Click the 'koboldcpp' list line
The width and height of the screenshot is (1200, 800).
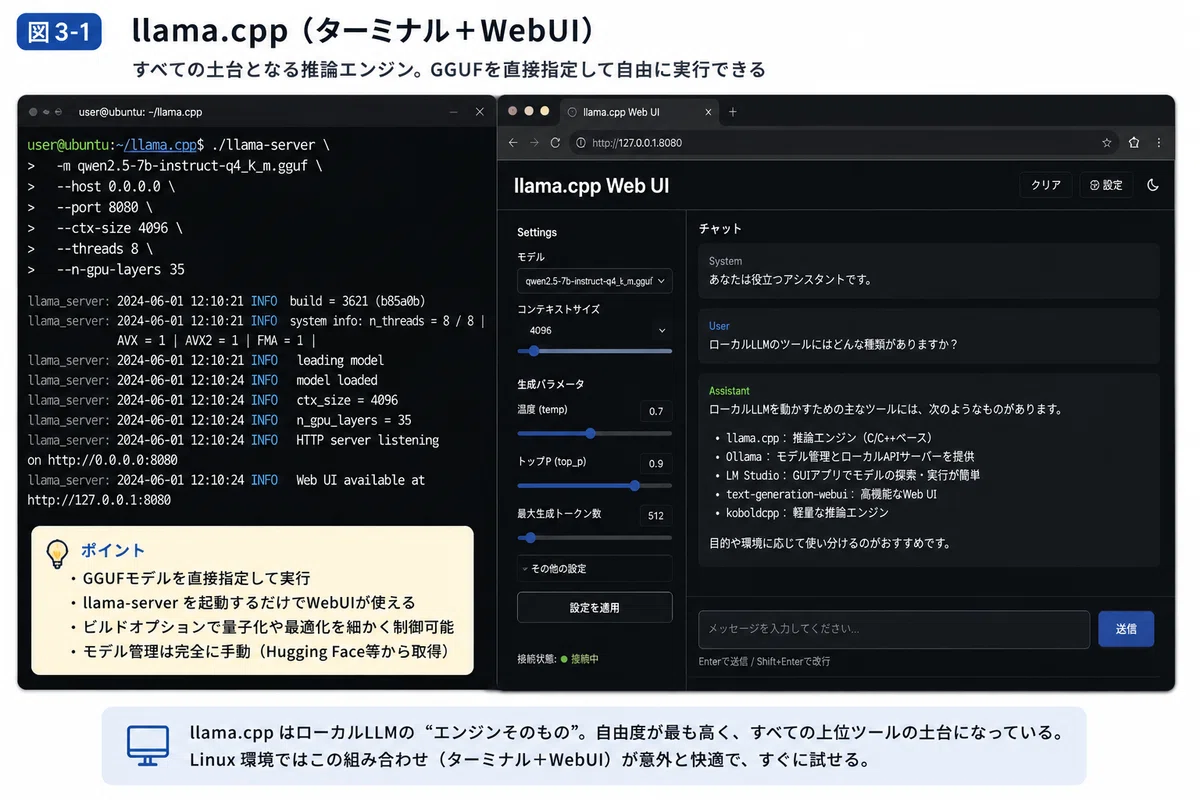pos(808,513)
